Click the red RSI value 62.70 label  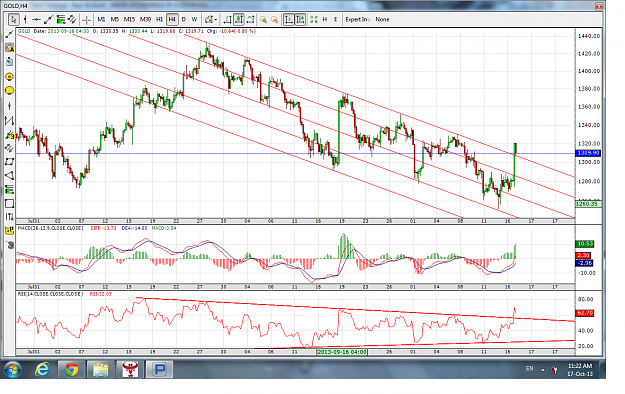pyautogui.click(x=586, y=313)
